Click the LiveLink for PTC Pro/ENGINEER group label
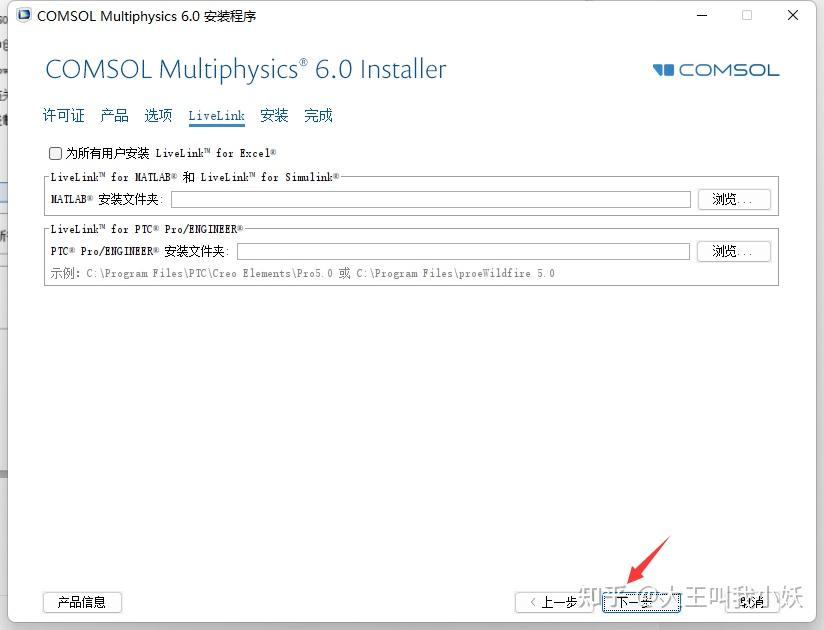The width and height of the screenshot is (824, 630). pyautogui.click(x=147, y=229)
